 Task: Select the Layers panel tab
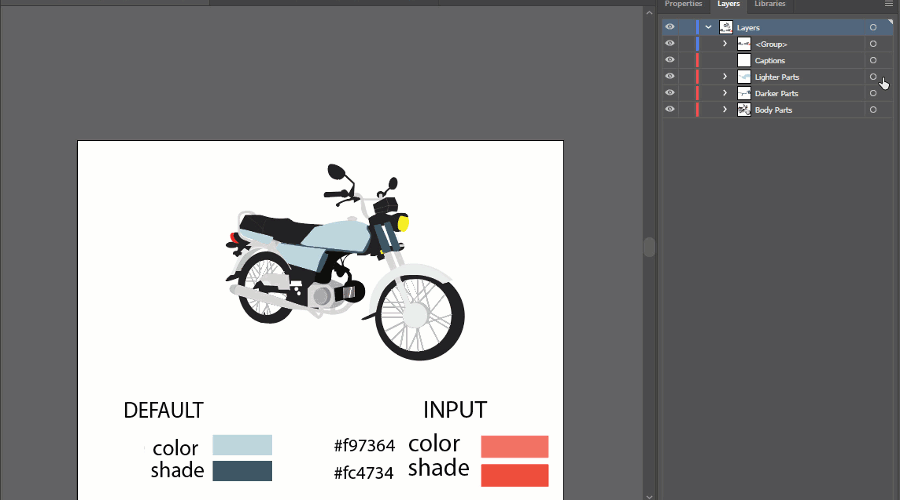coord(728,4)
